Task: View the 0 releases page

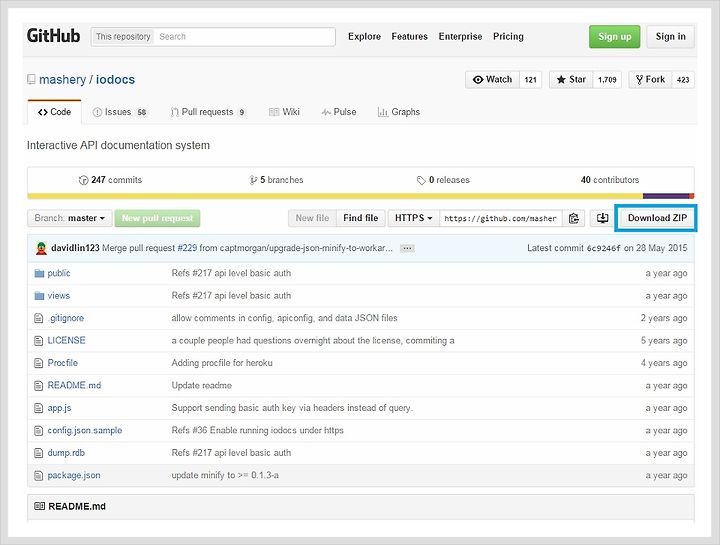Action: coord(443,180)
